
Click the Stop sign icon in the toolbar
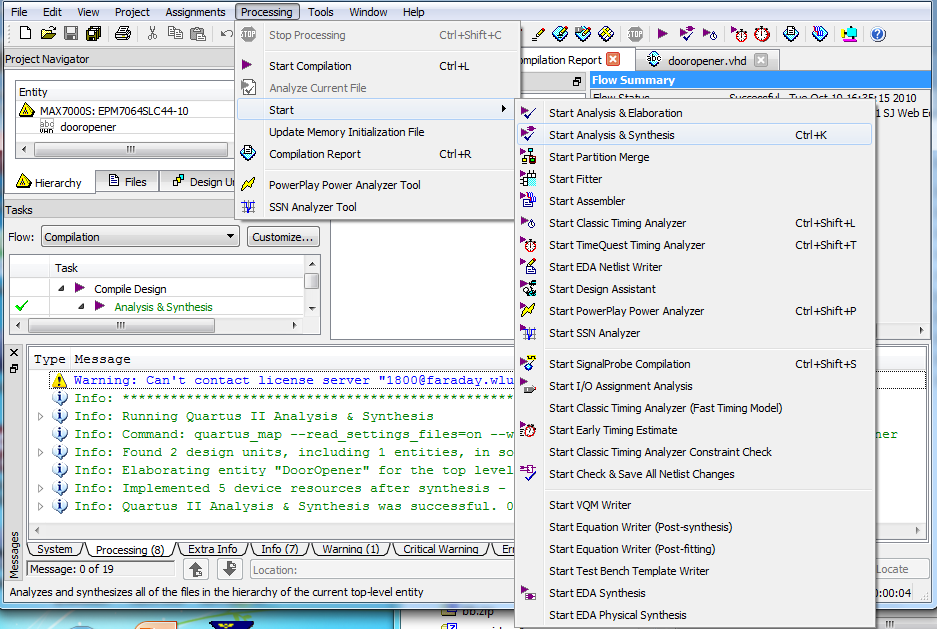pyautogui.click(x=635, y=34)
